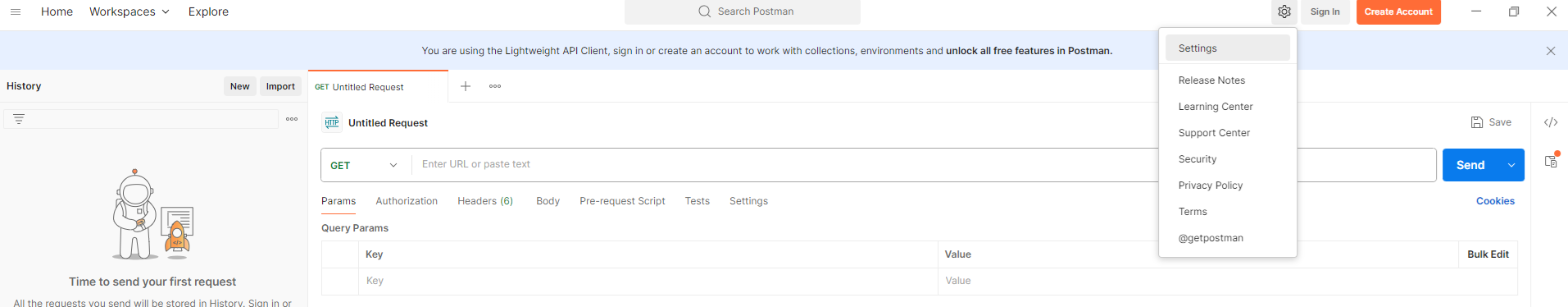Click the settings gear icon
Viewport: 1568px width, 307px height.
(x=1284, y=11)
